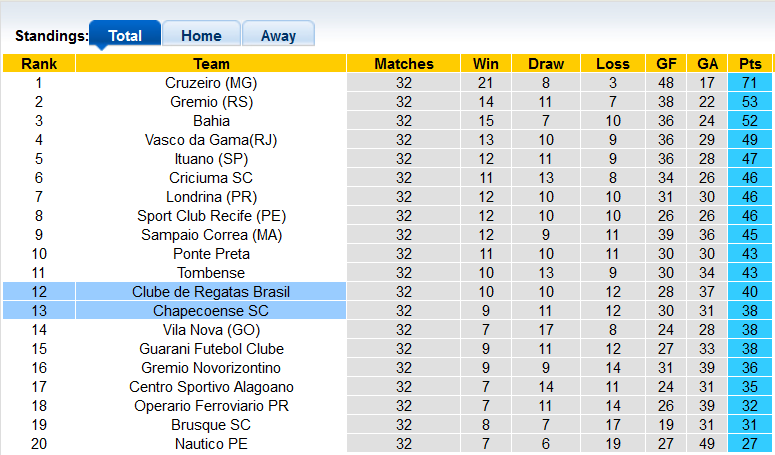
Task: Open Sampaio Correa (MA) team link
Action: (211, 235)
